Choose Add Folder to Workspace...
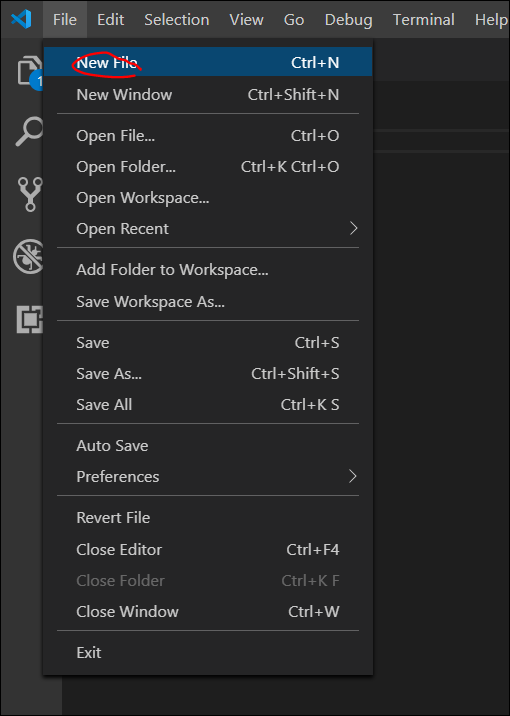The height and width of the screenshot is (716, 510). click(208, 270)
